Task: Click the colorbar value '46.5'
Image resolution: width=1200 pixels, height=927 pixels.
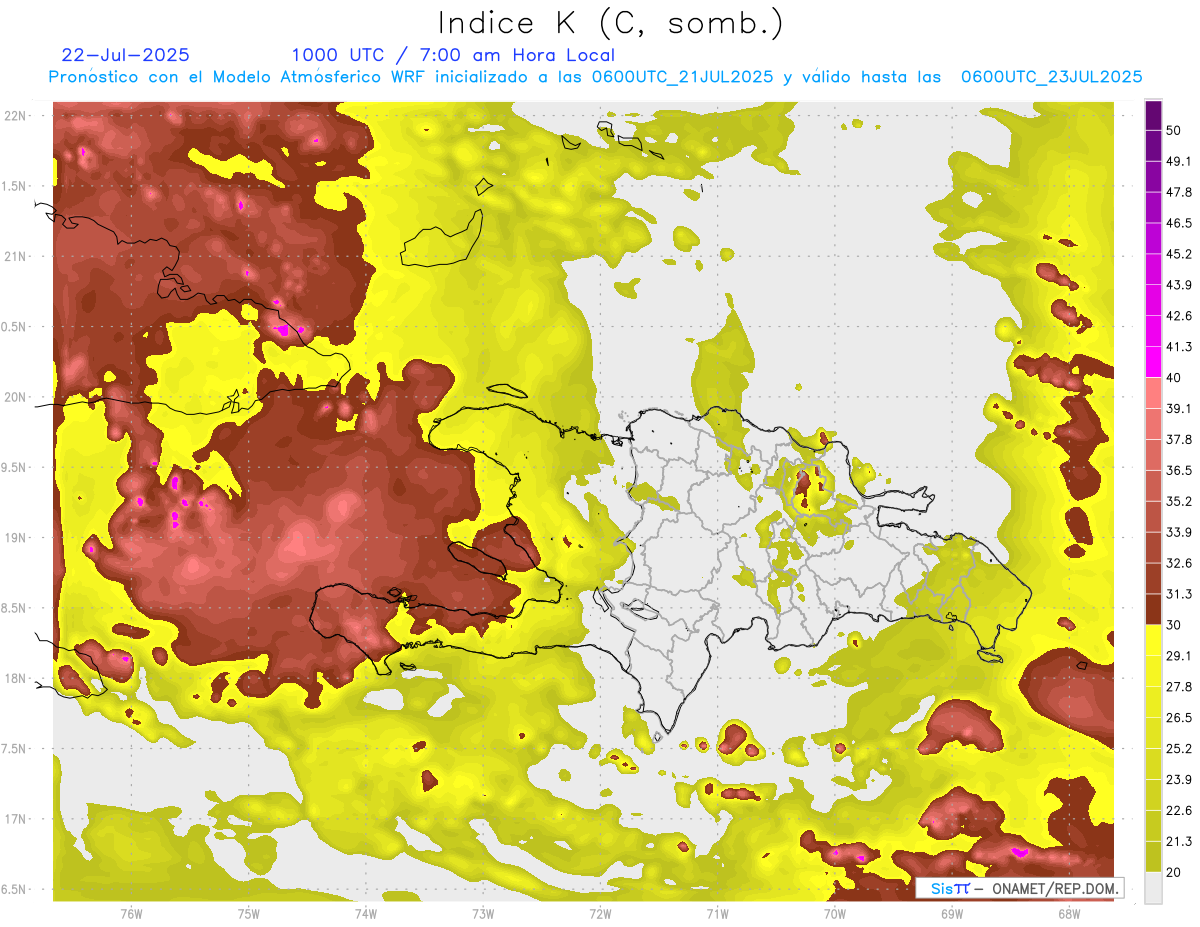Action: tap(1179, 223)
